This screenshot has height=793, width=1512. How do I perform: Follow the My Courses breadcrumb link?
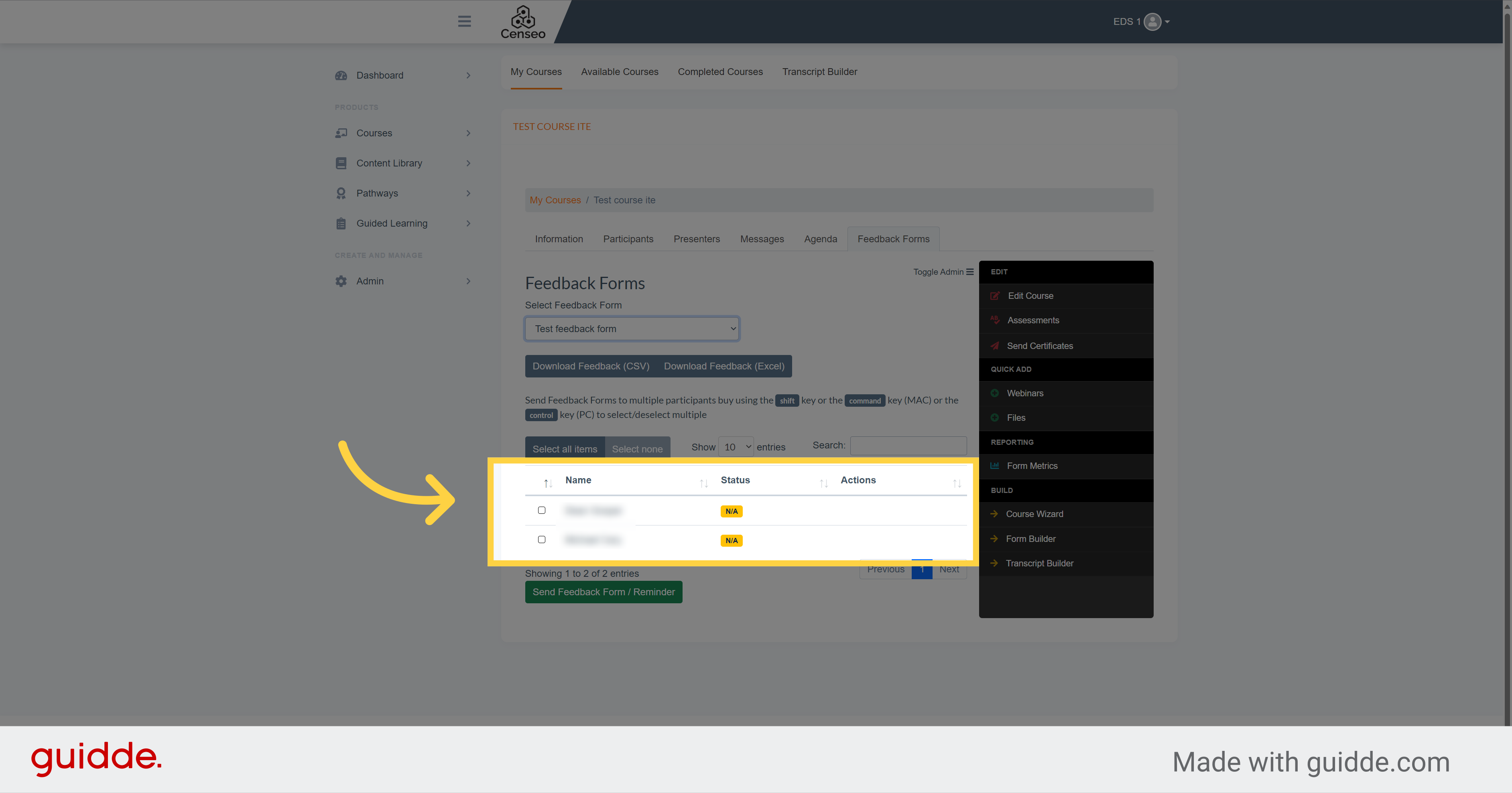click(x=555, y=200)
